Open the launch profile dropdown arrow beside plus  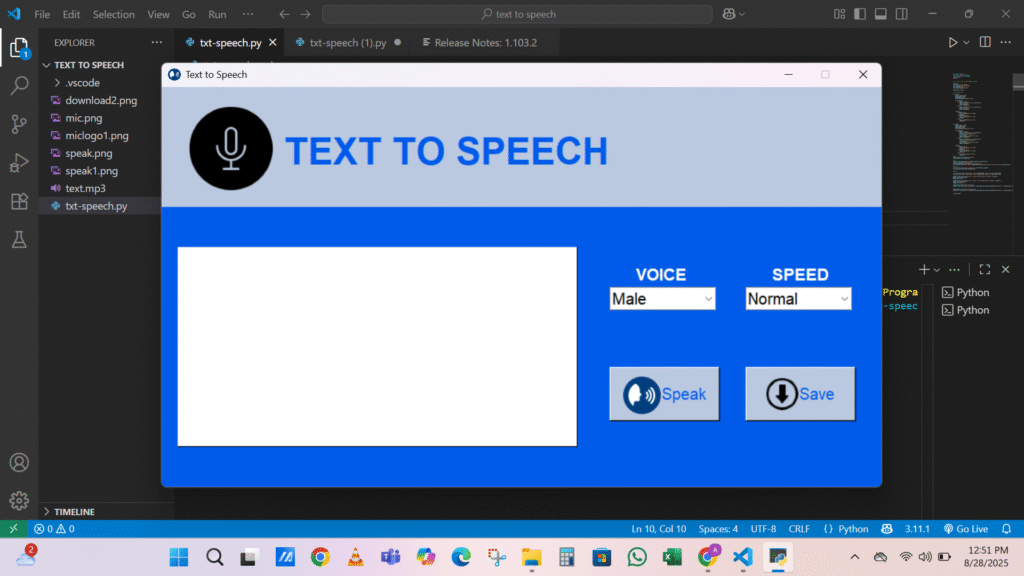click(x=936, y=270)
